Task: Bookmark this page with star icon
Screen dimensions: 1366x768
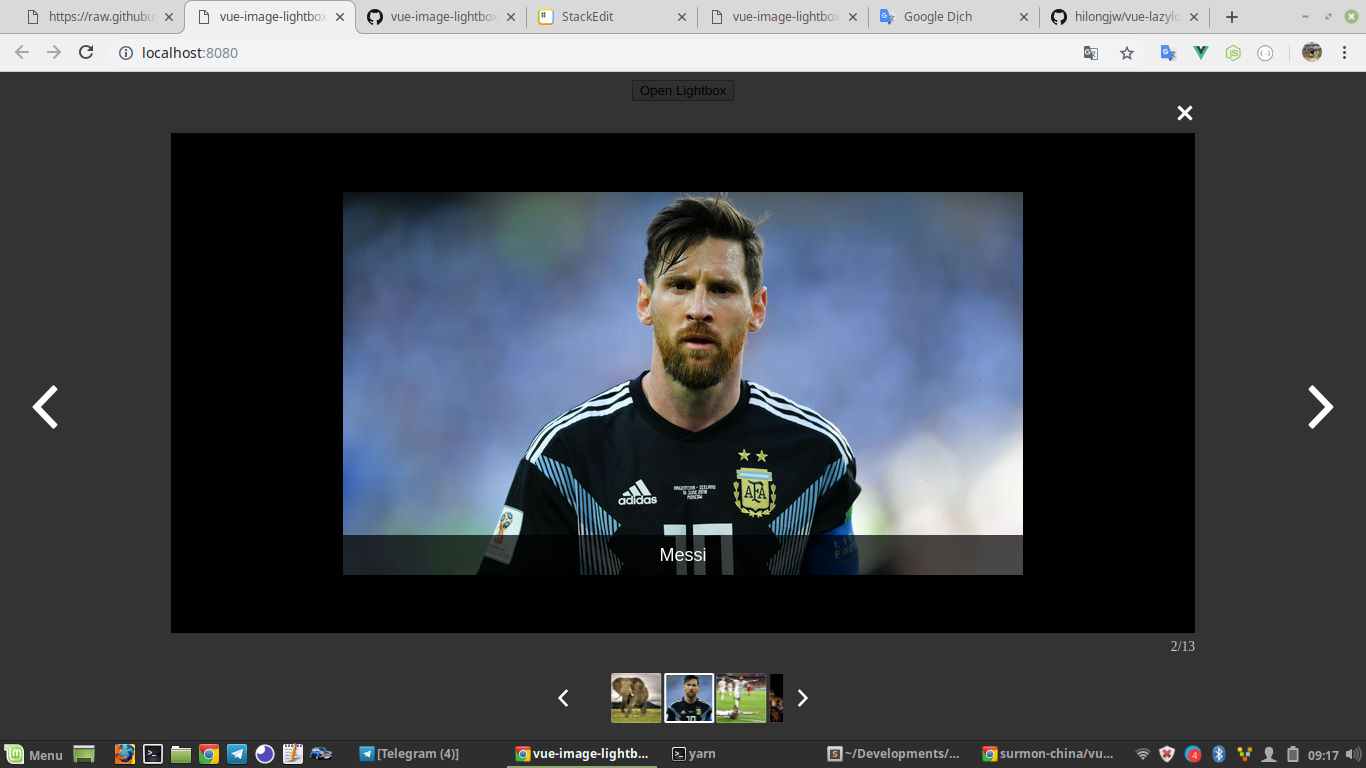Action: (x=1127, y=53)
